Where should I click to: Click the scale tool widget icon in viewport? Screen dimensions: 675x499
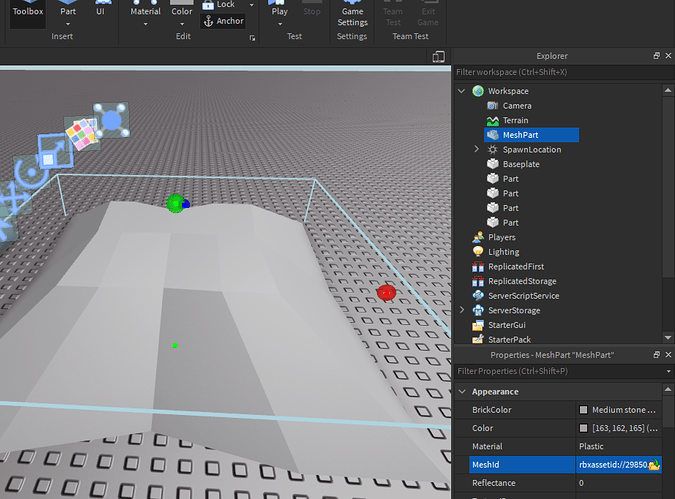pyautogui.click(x=55, y=151)
